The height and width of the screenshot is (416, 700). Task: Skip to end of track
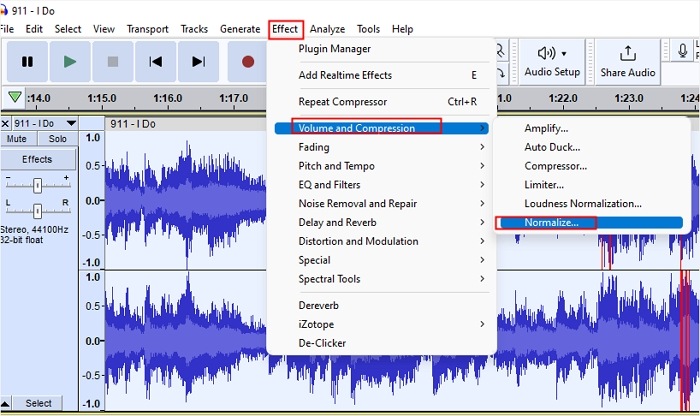click(x=198, y=62)
